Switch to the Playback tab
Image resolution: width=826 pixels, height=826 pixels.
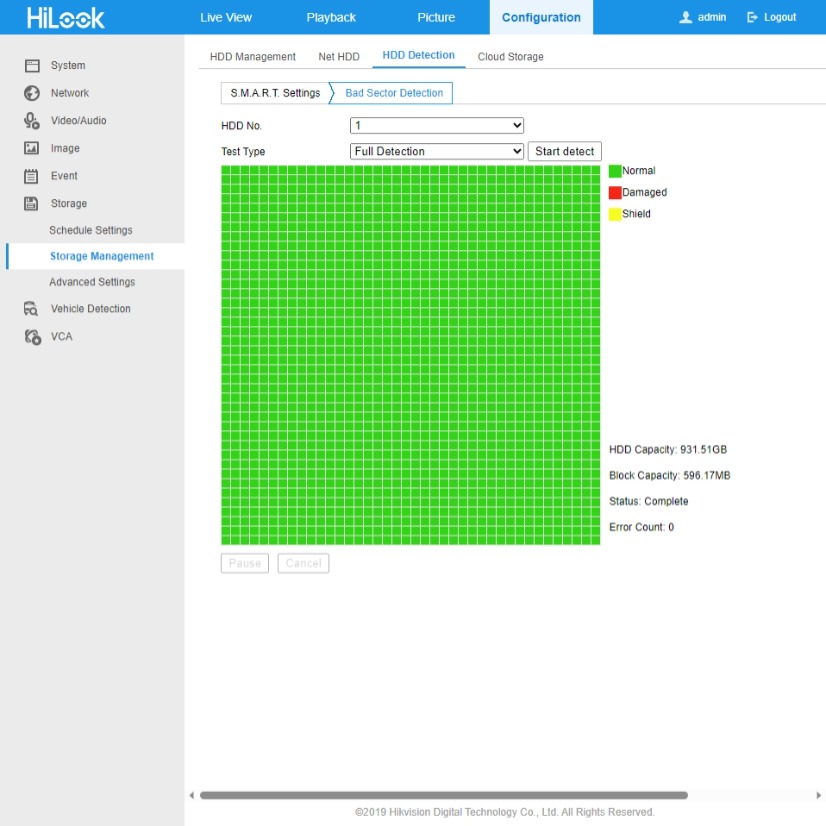tap(331, 18)
